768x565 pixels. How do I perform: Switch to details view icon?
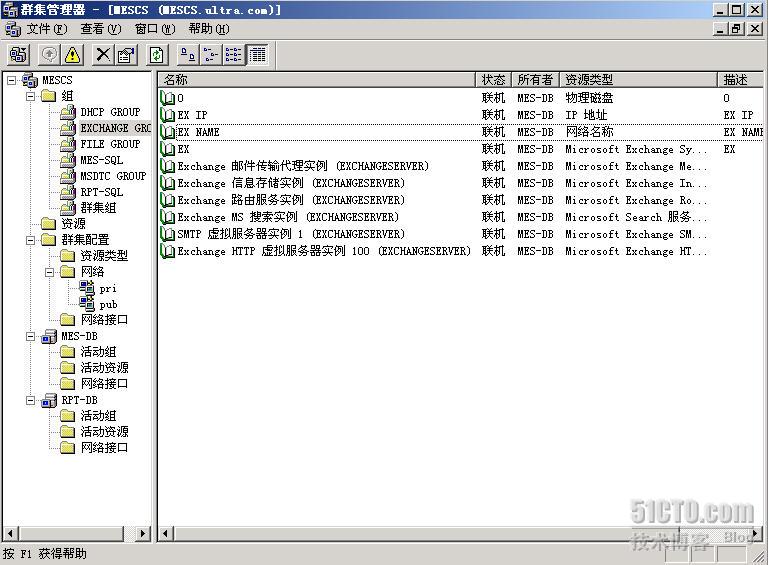[x=257, y=54]
